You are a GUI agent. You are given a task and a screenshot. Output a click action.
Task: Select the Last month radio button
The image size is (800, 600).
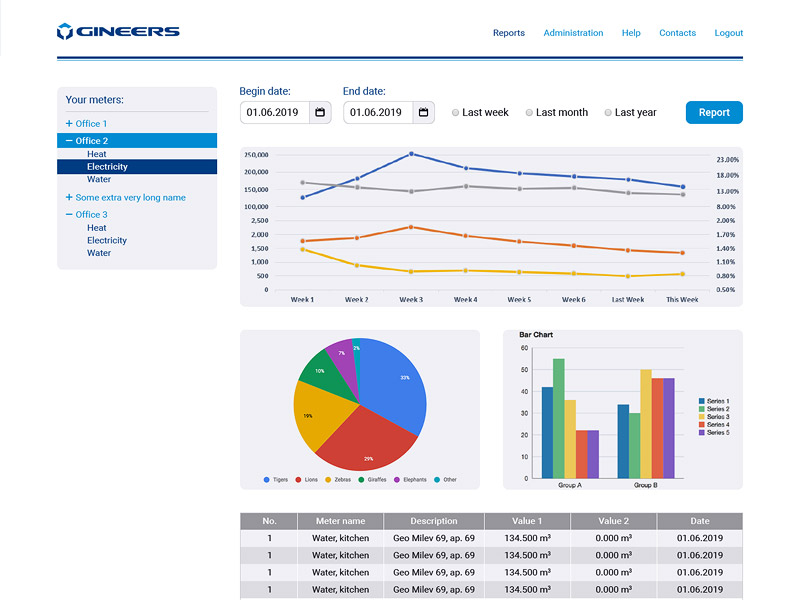point(529,113)
